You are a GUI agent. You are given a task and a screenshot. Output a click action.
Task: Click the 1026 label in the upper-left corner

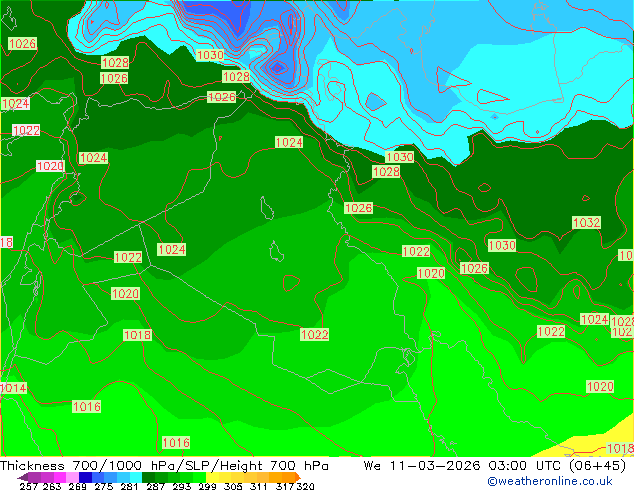(23, 44)
